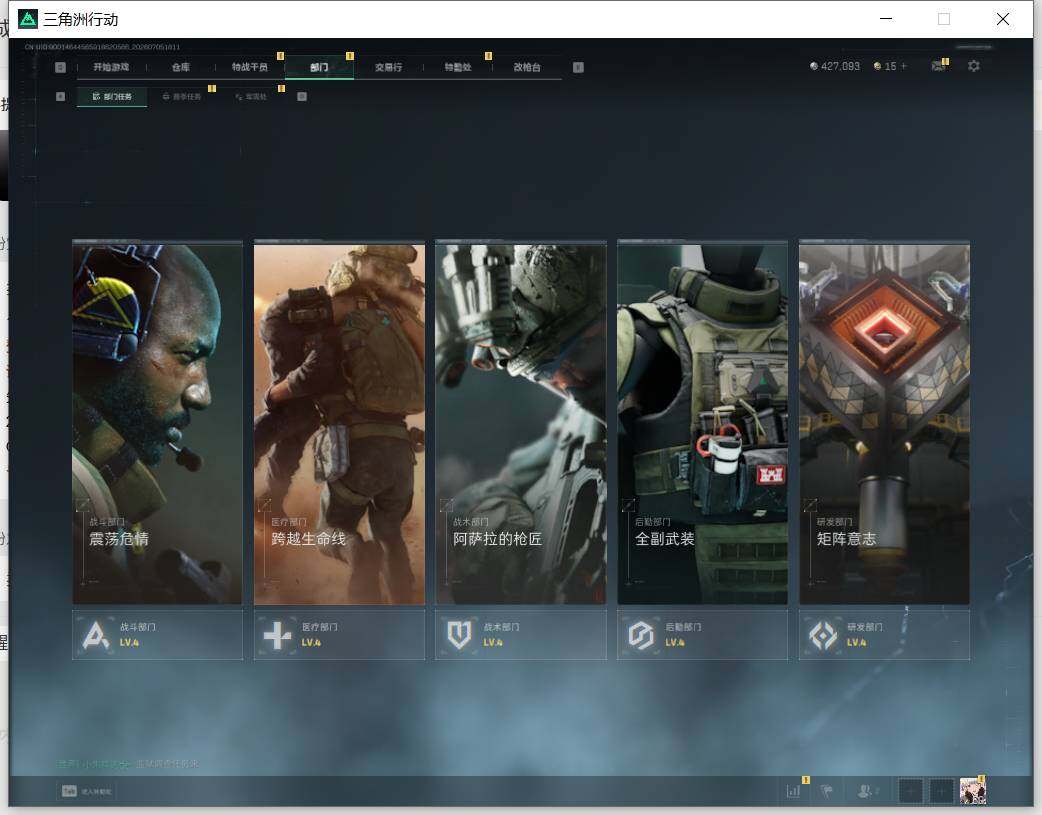The image size is (1042, 815).
Task: Click the flag icon in bottom bar
Action: 827,790
